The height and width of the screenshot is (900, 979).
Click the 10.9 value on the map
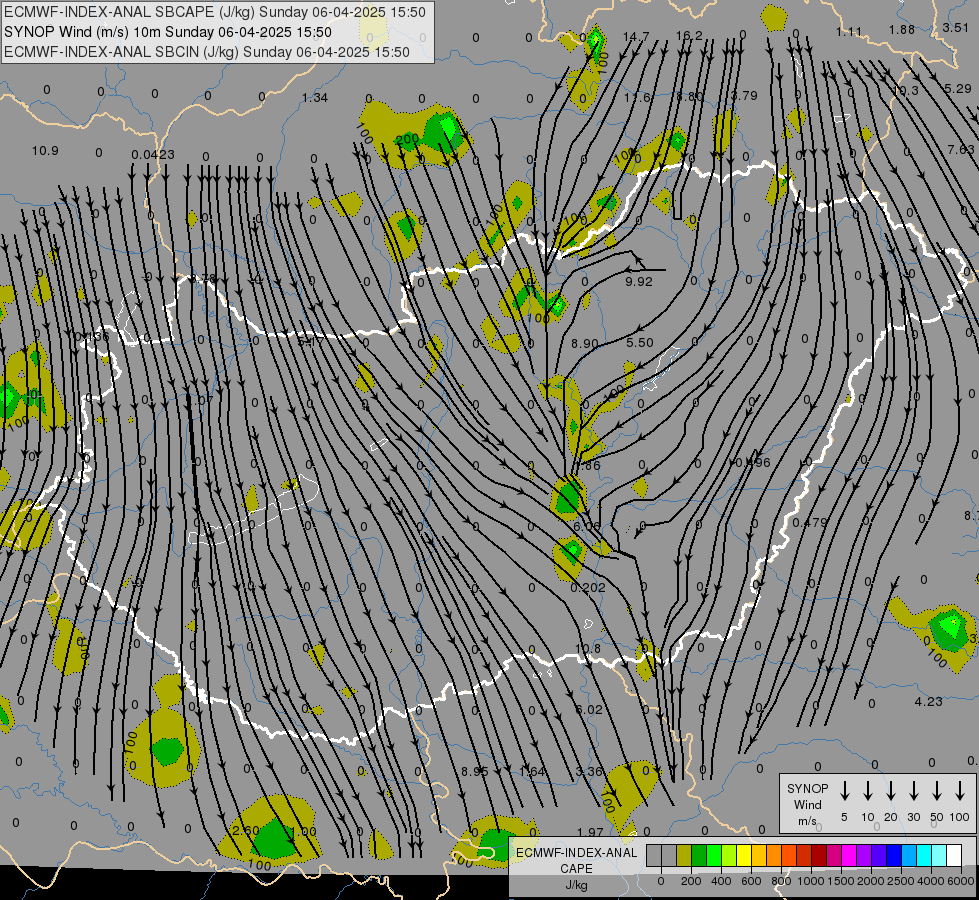point(45,151)
